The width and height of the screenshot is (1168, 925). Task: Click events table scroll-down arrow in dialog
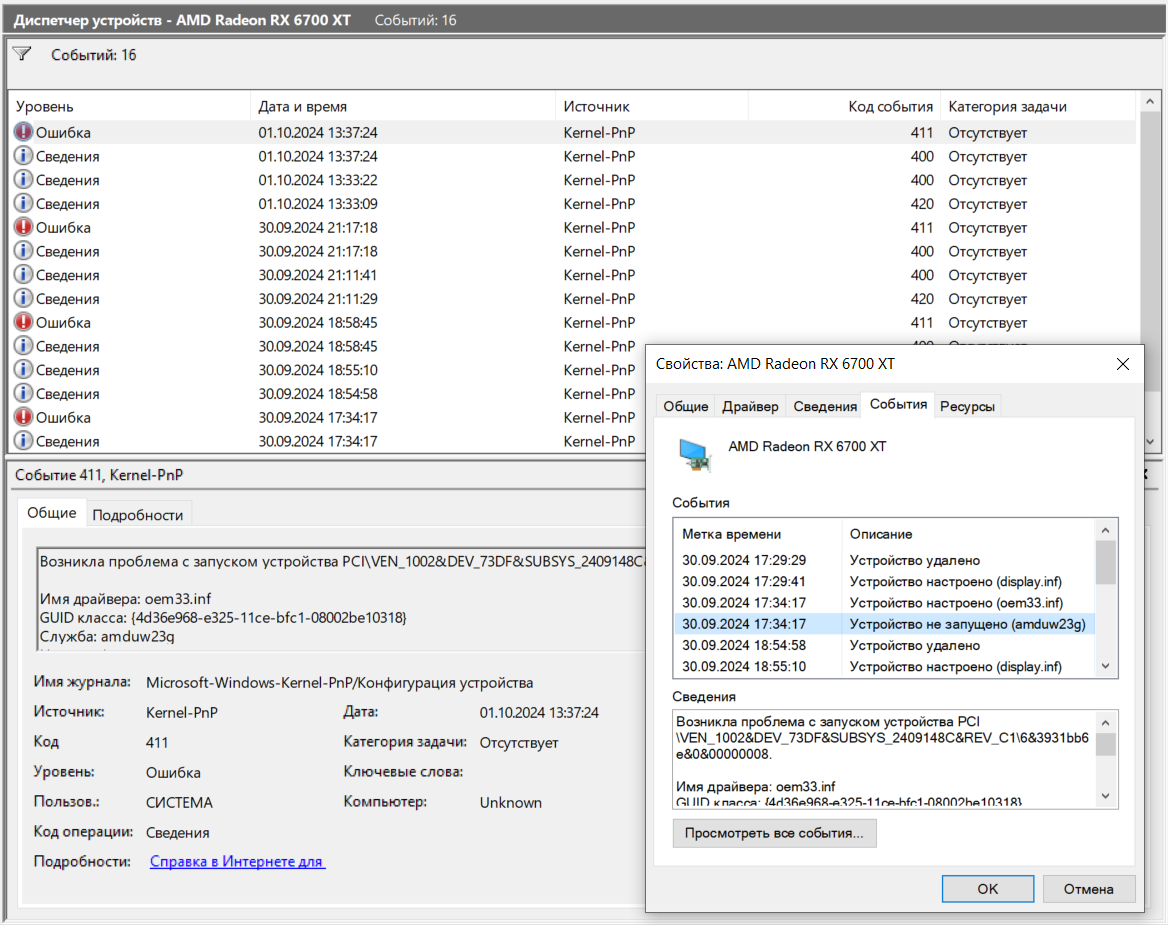point(1105,666)
